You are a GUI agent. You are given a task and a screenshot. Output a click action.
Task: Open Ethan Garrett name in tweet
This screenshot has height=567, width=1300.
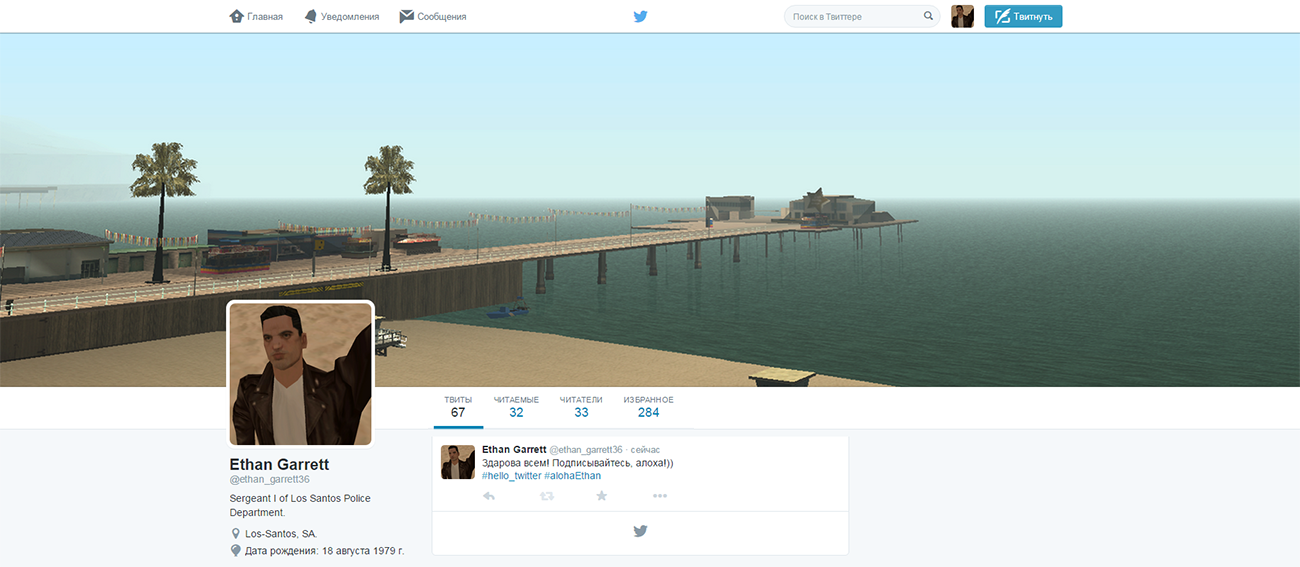click(514, 450)
